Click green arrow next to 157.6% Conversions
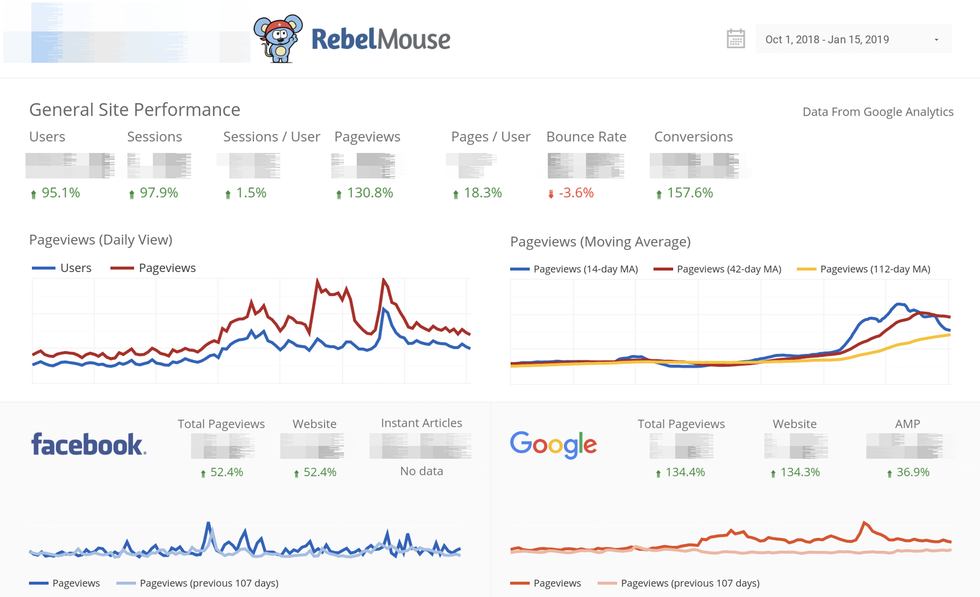This screenshot has height=597, width=980. (658, 194)
